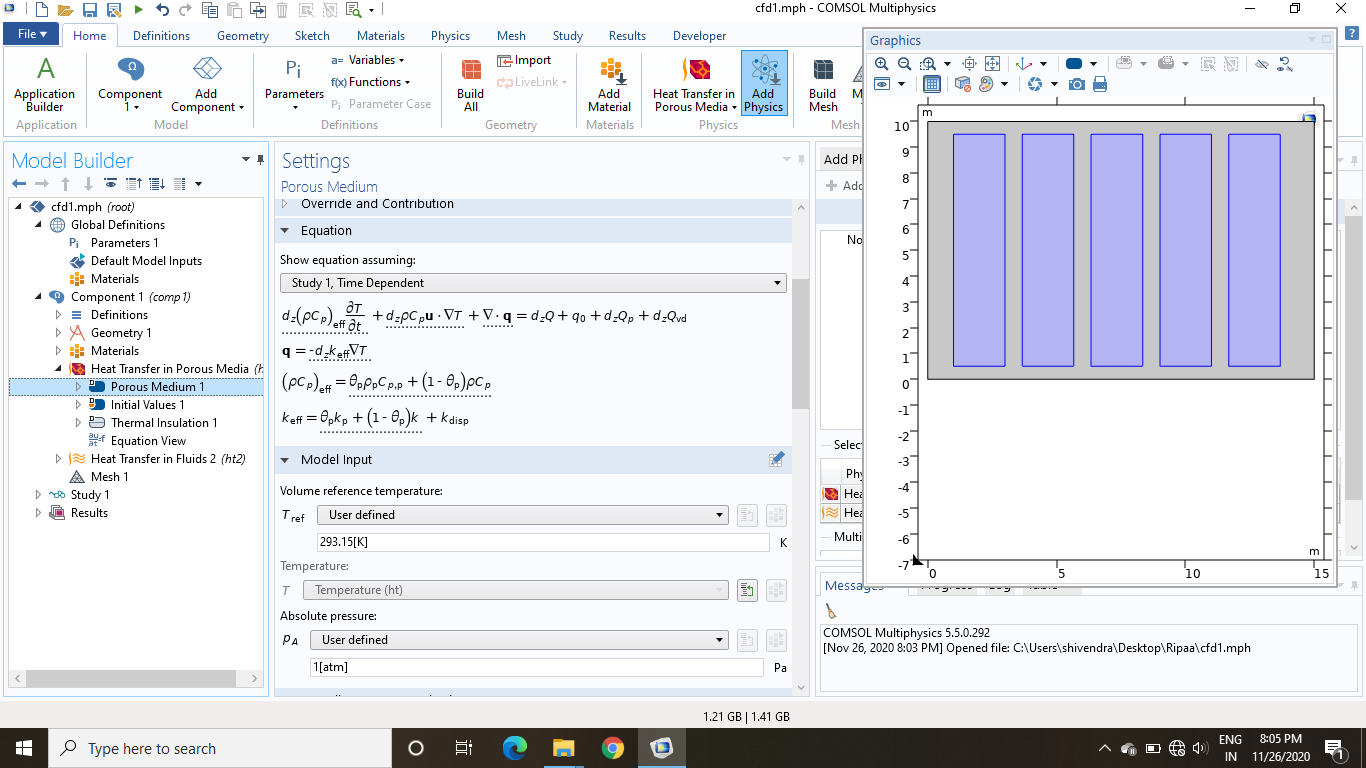1366x768 pixels.
Task: Switch to the Geometry ribbon tab
Action: pos(242,36)
